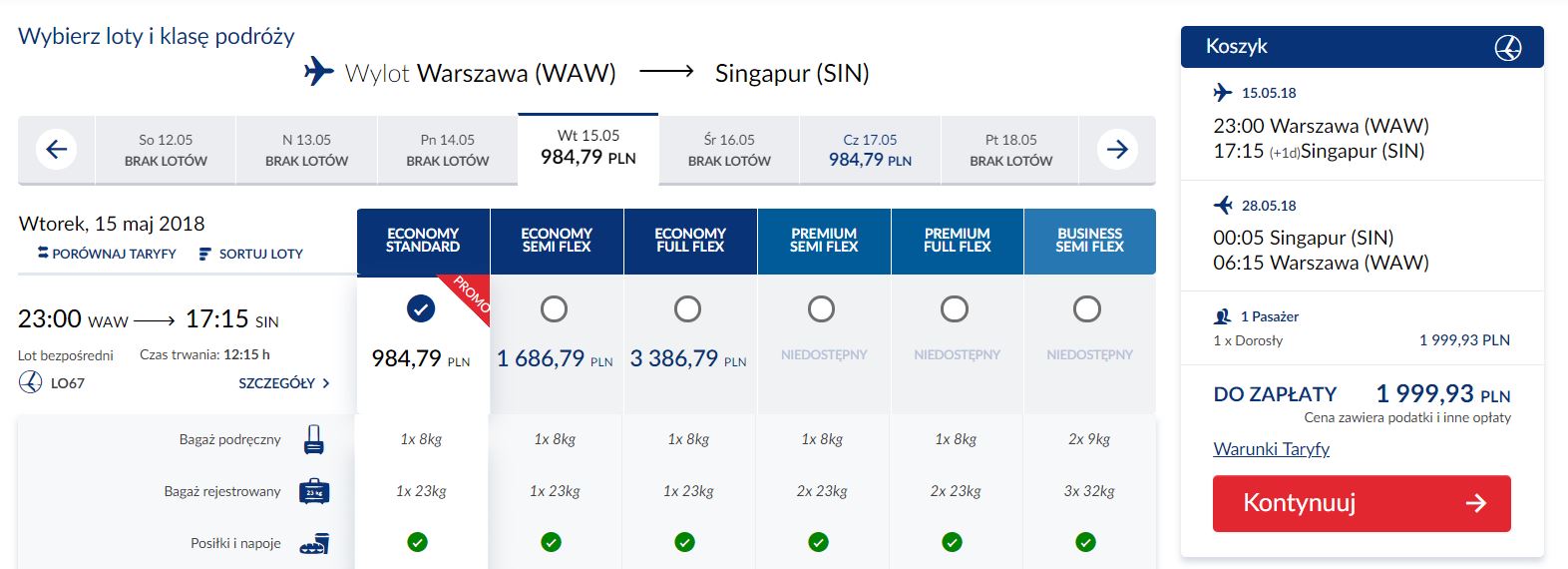Toggle the selected Economy Standard fare
Viewport: 1568px width, 569px height.
coord(421,309)
